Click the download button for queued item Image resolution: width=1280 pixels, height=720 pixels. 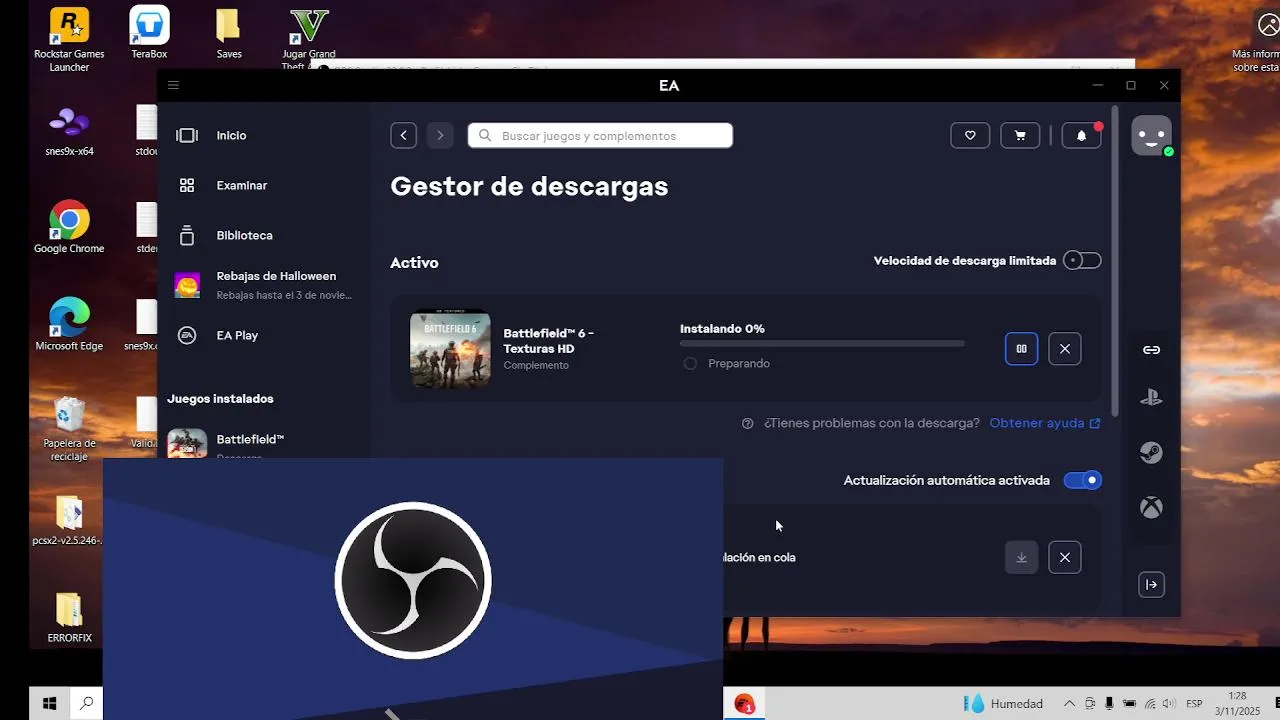click(x=1021, y=557)
